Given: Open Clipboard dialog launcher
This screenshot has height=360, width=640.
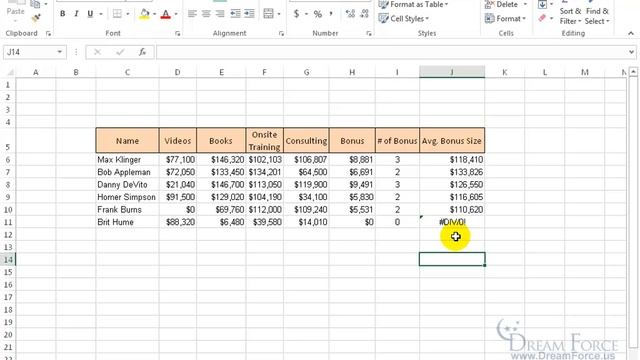Looking at the screenshot, I should pos(49,33).
